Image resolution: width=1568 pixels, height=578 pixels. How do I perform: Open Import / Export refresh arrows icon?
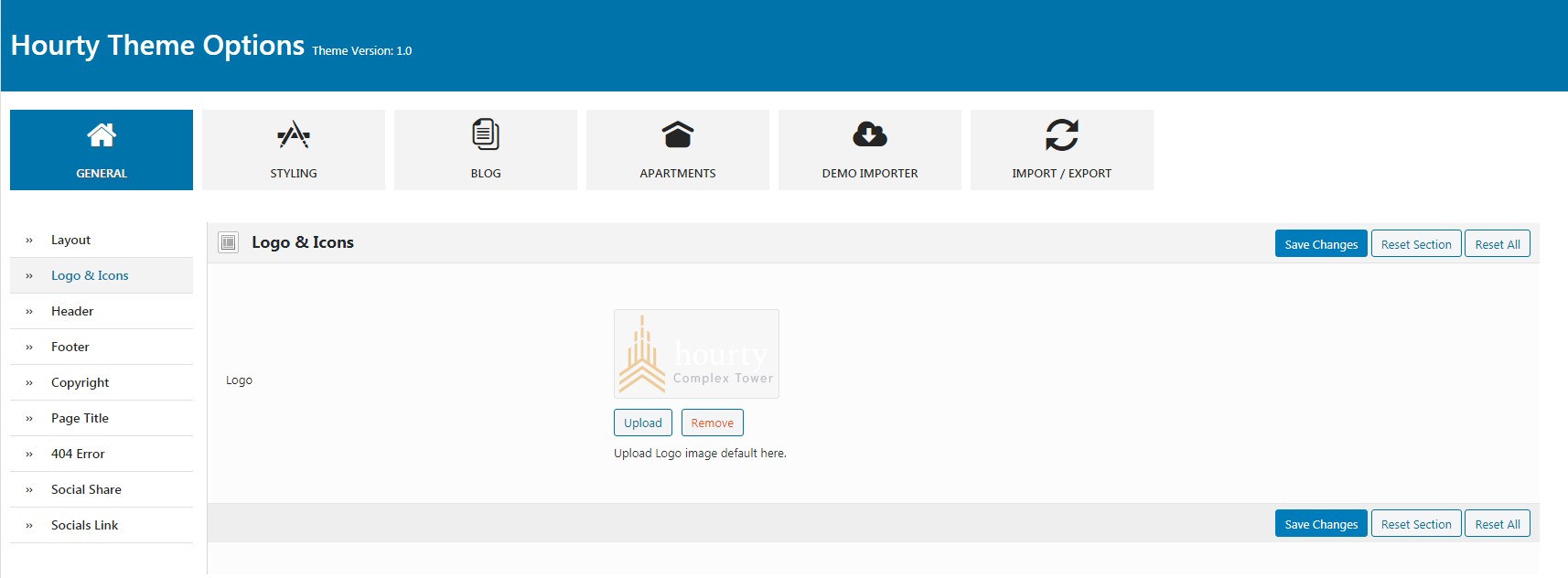tap(1062, 135)
